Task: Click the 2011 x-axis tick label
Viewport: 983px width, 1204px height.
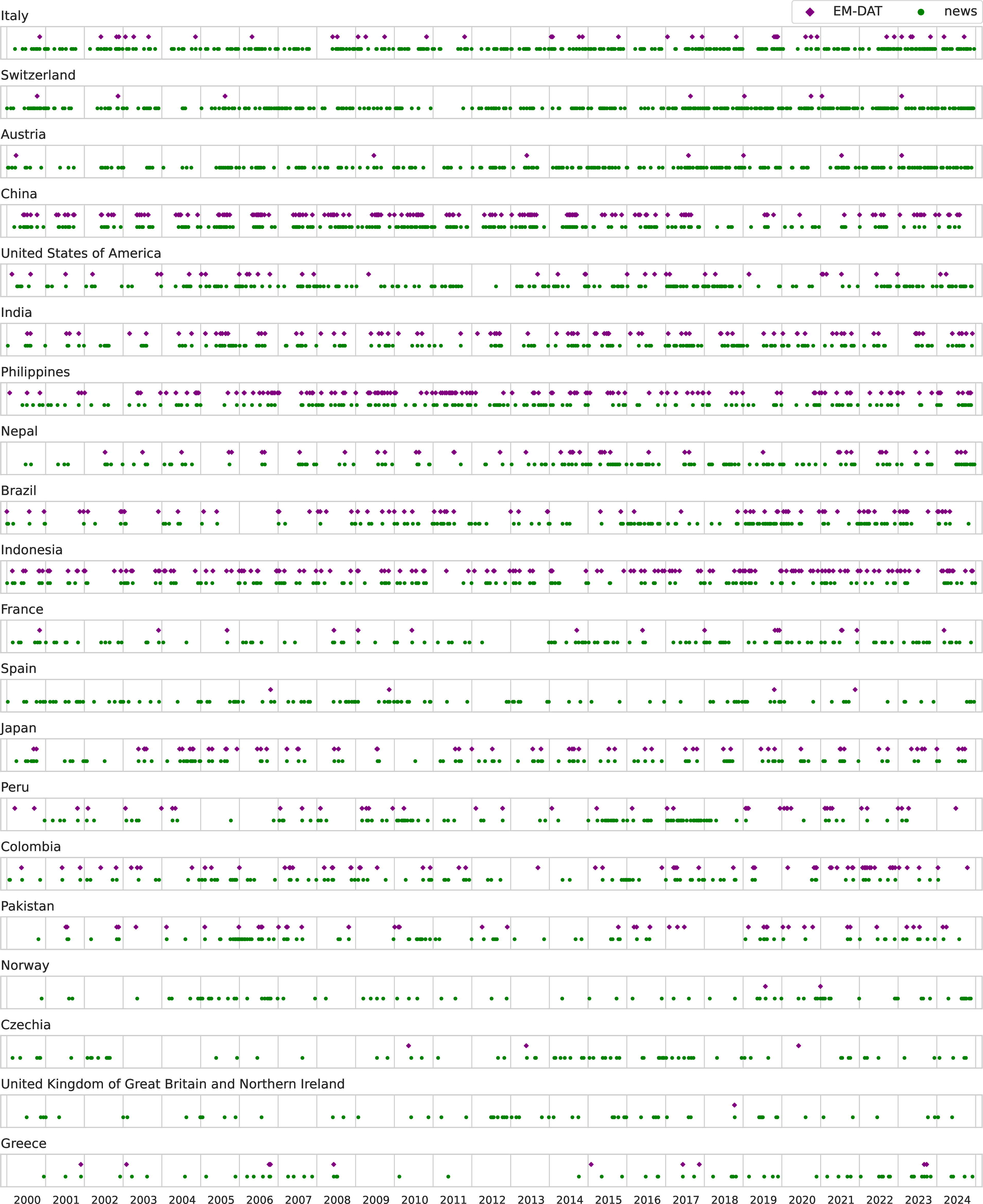Action: (x=454, y=1199)
